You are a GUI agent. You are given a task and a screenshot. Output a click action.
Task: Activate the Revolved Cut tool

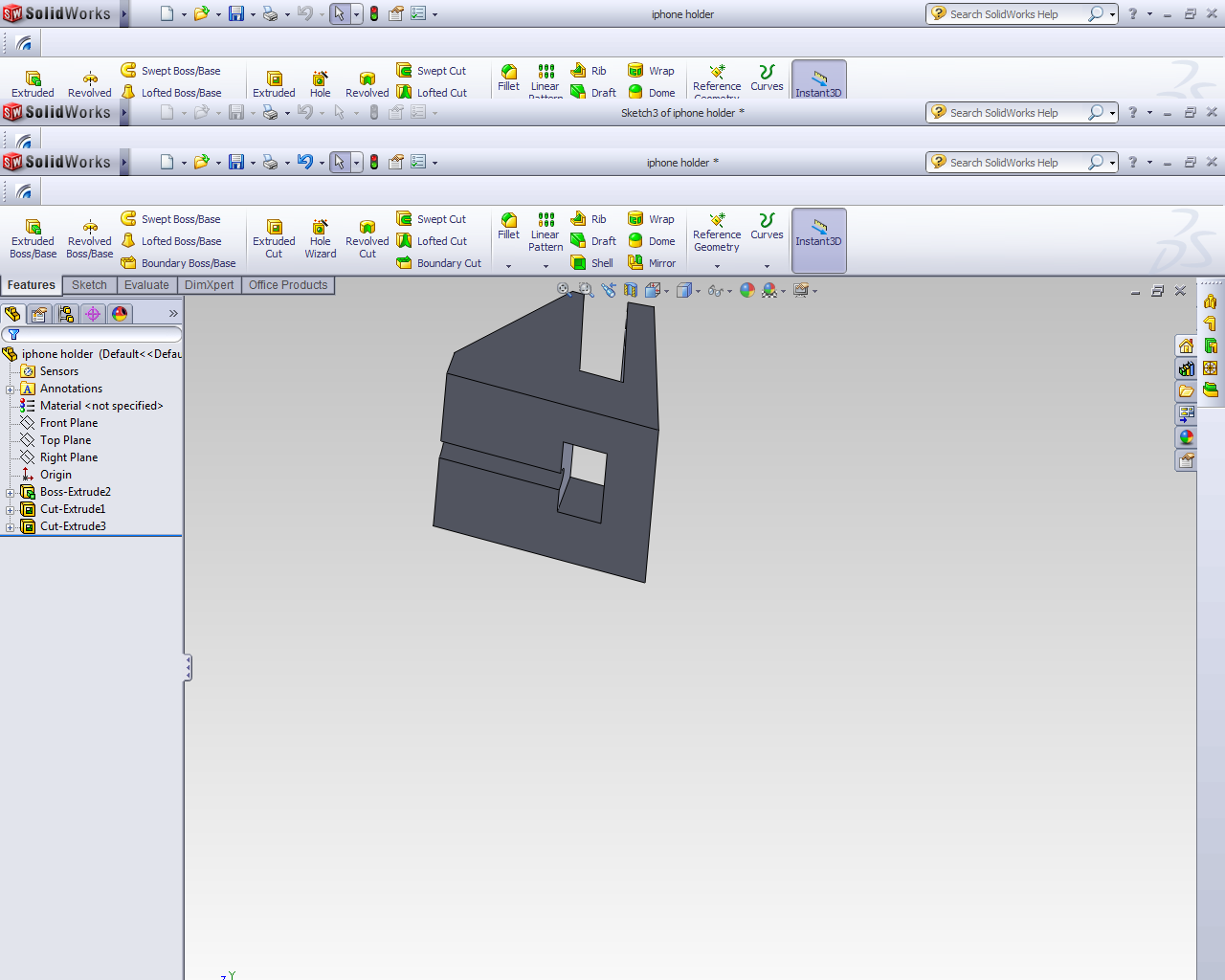[x=367, y=239]
